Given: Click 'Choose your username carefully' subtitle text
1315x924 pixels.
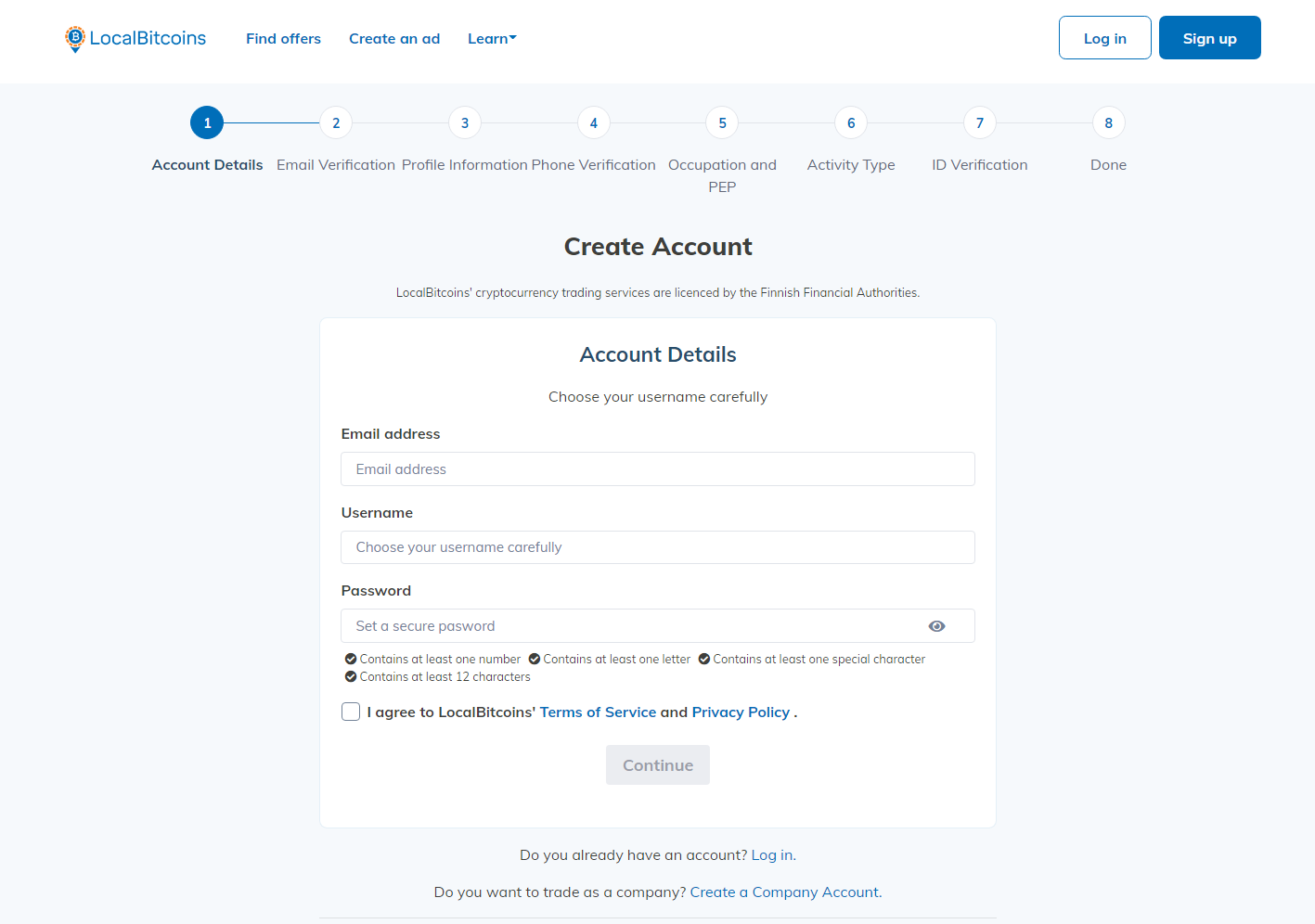Looking at the screenshot, I should [x=658, y=397].
